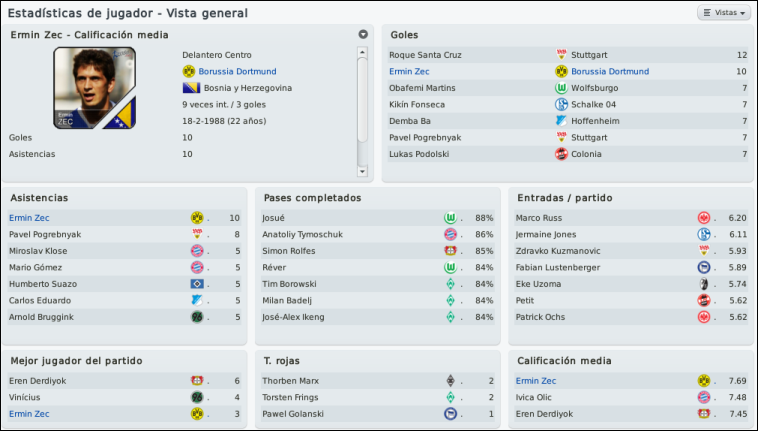Select the Marco Russ row in Entradas

click(631, 218)
